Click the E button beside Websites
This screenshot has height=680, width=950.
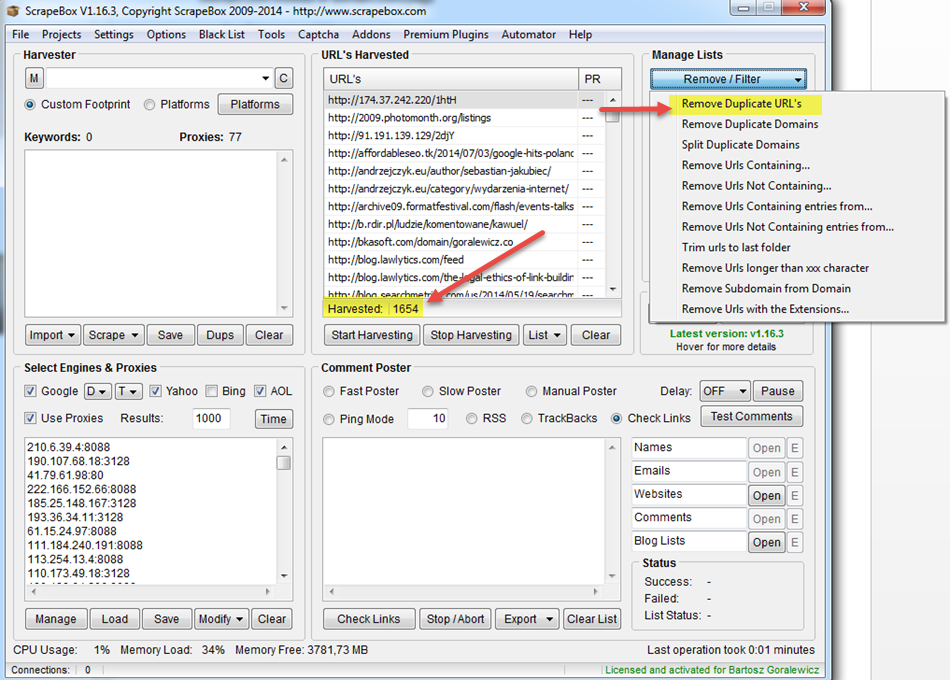[795, 495]
